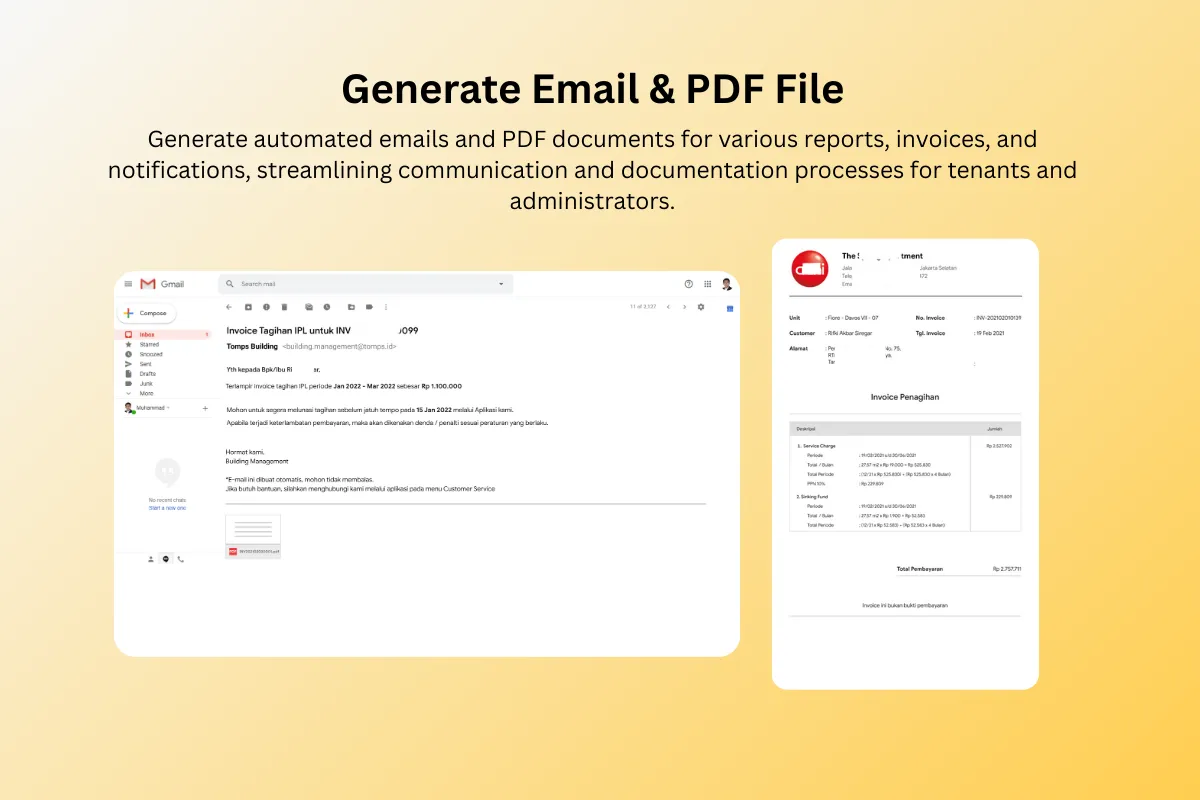Screen dimensions: 1200x800
Task: Click the 'Start a new one' chat link
Action: [167, 508]
